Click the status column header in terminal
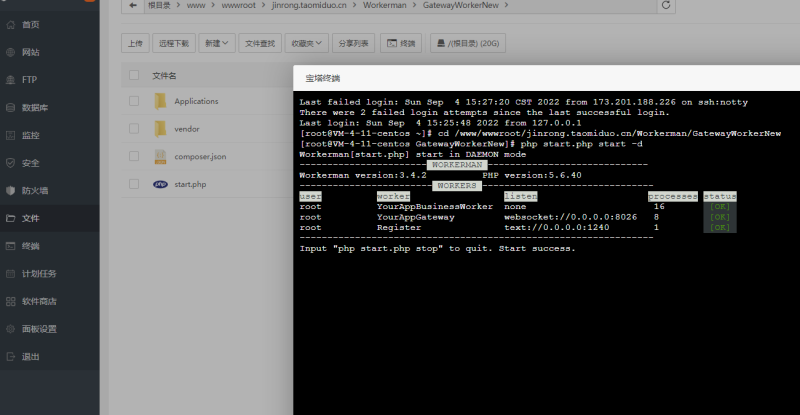800x415 pixels. [720, 196]
